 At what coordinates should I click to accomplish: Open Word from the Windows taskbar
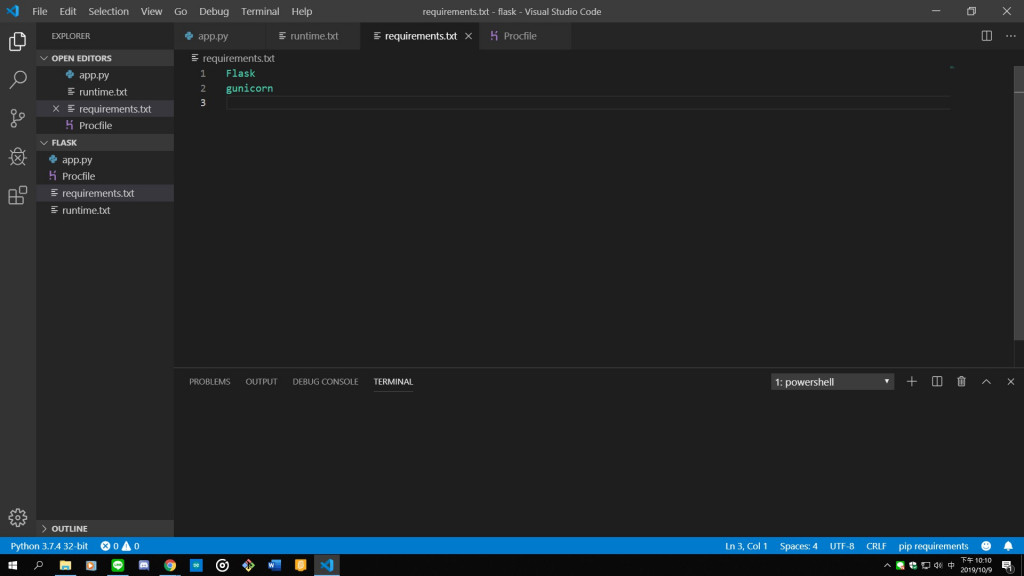click(x=274, y=565)
